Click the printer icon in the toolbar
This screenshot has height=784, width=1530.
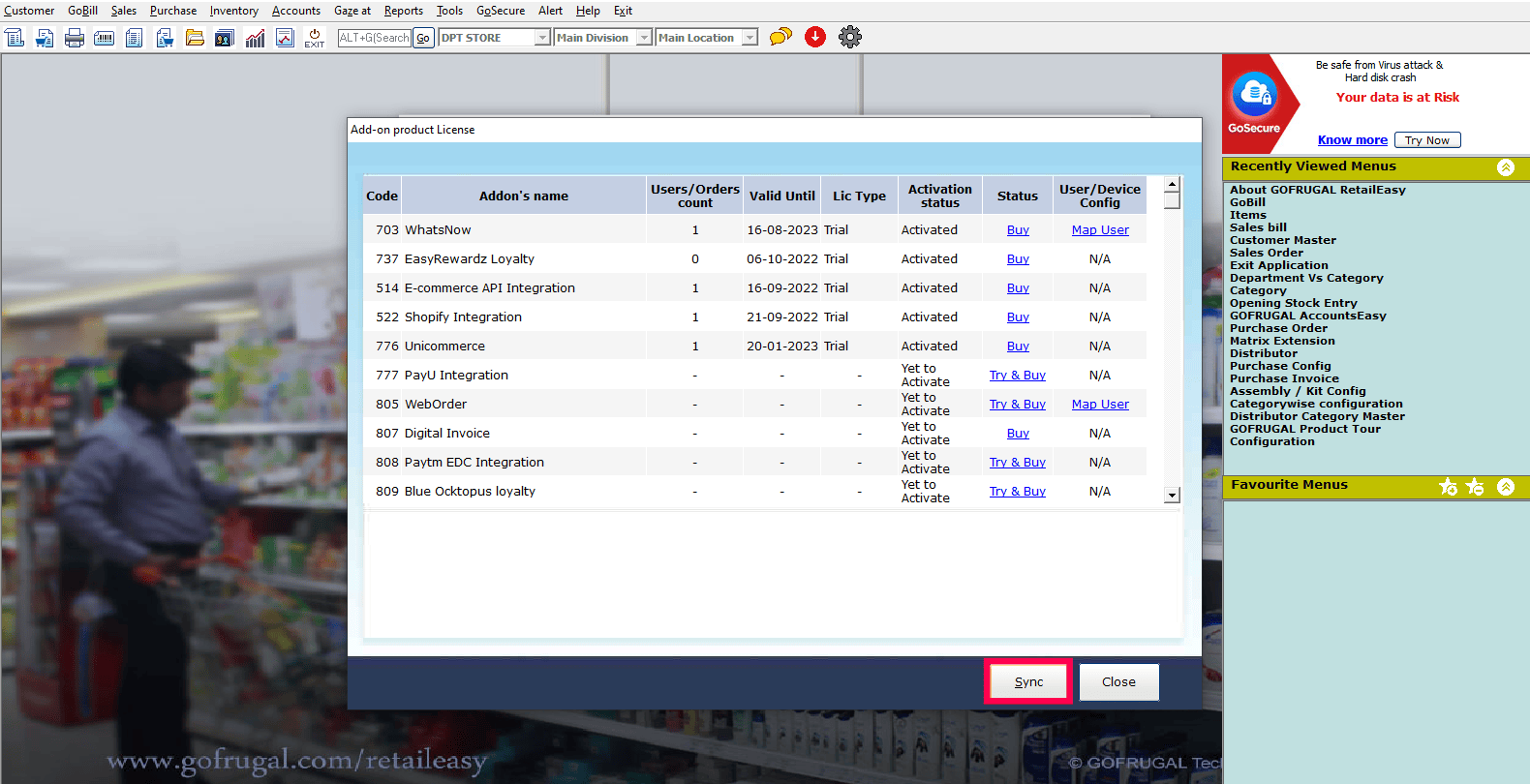[x=75, y=38]
